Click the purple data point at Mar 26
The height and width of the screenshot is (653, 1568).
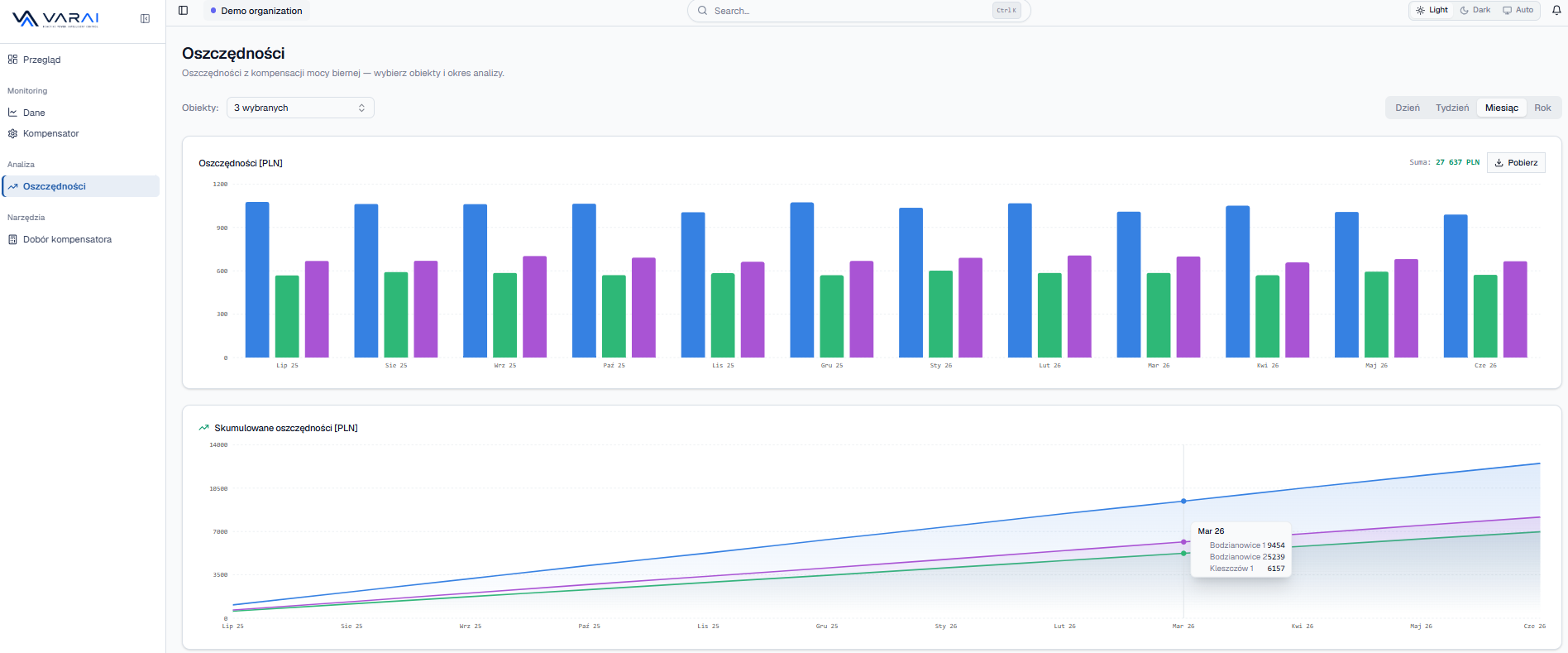tap(1183, 542)
